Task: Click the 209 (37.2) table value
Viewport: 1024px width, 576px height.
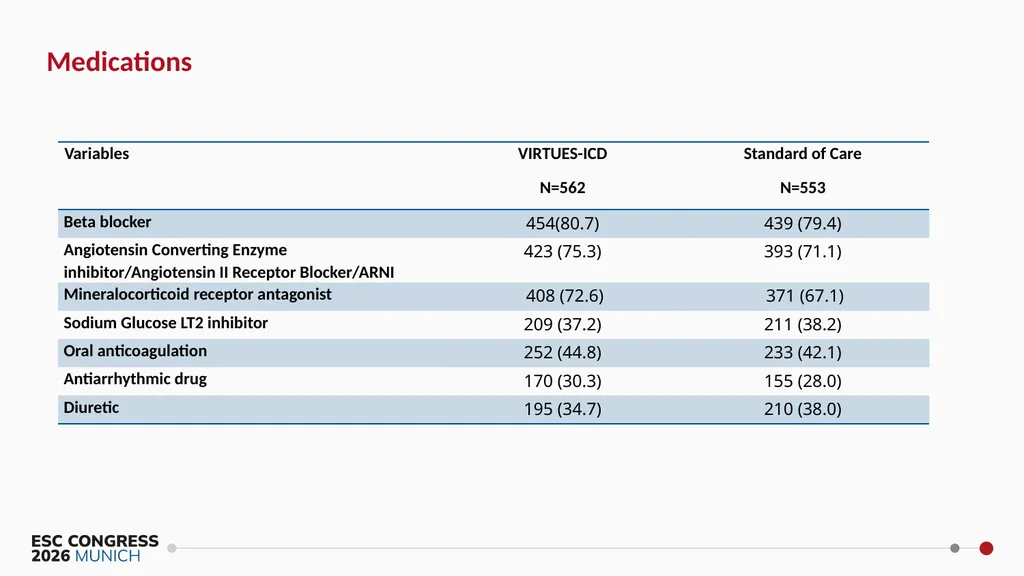Action: click(x=562, y=325)
